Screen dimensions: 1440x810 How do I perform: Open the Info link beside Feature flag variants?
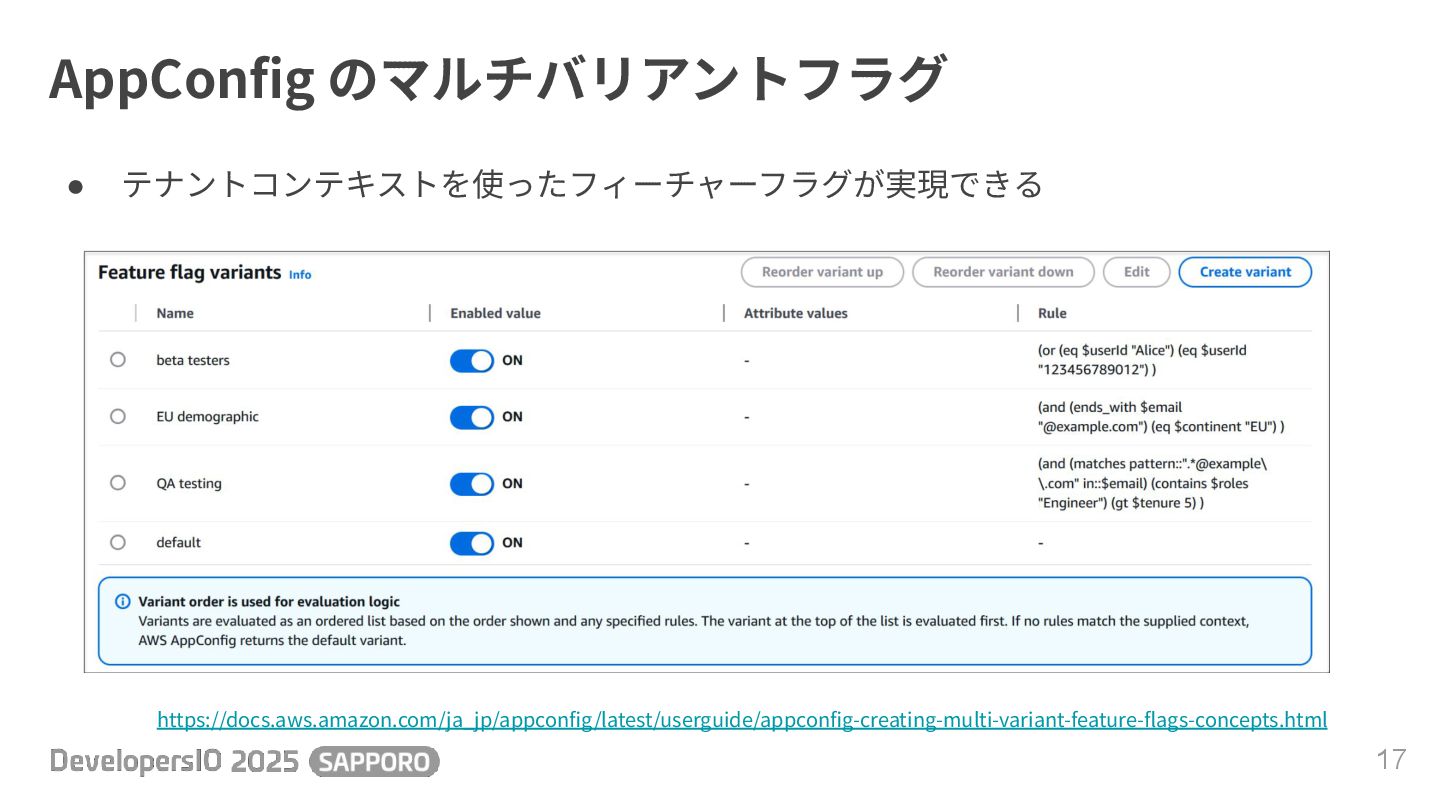[x=300, y=274]
